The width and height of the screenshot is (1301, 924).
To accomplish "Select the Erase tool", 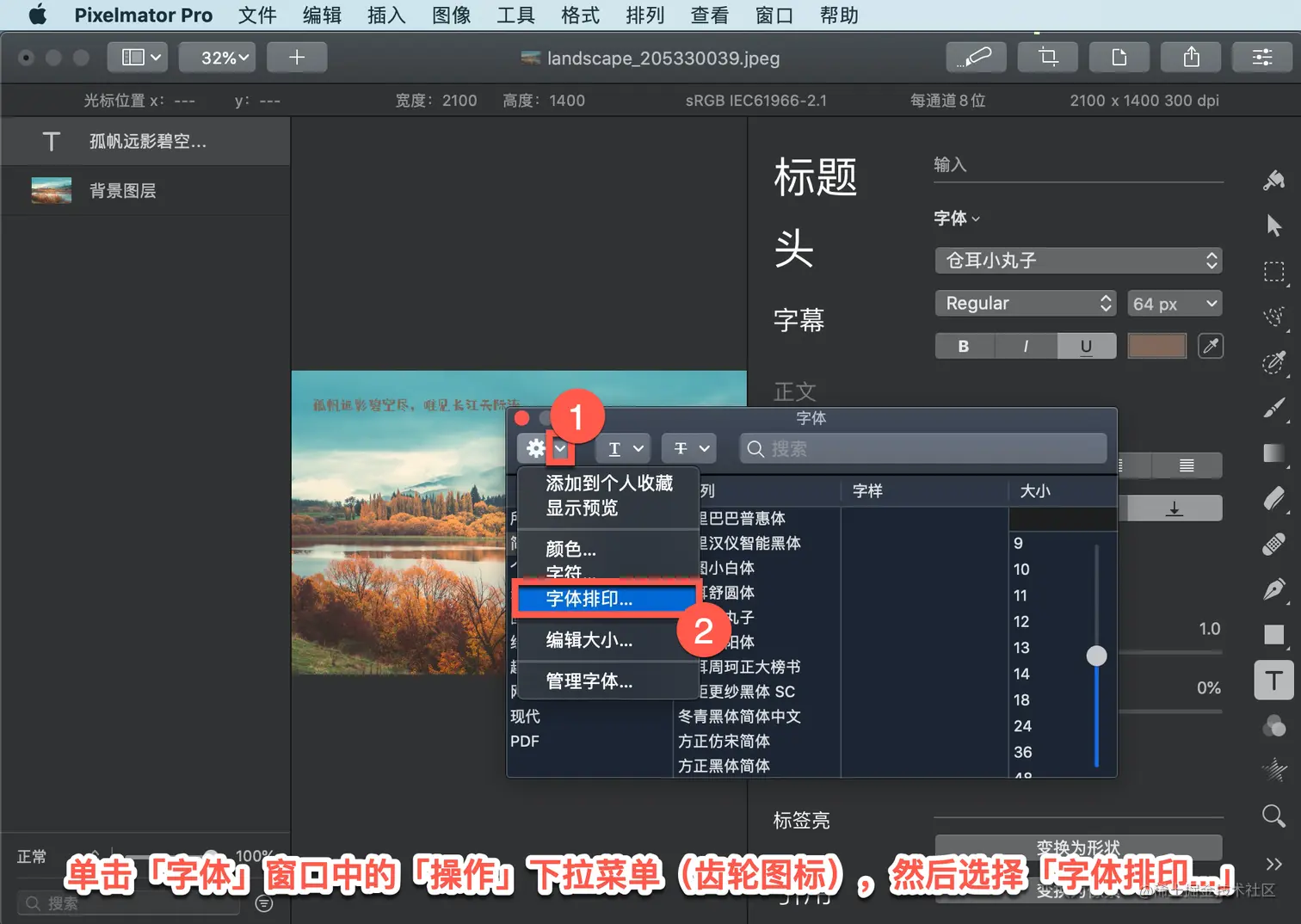I will tap(1274, 499).
